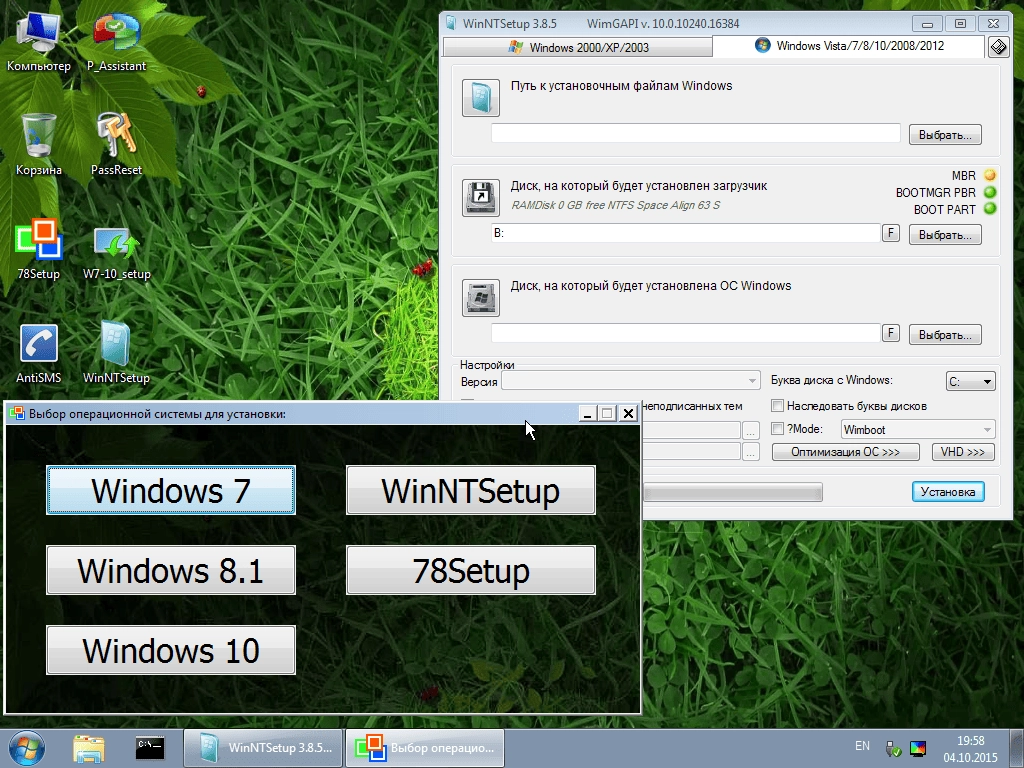Click the first browse ... button under неподписанных тем
Viewport: 1024px width, 768px height.
tap(750, 430)
